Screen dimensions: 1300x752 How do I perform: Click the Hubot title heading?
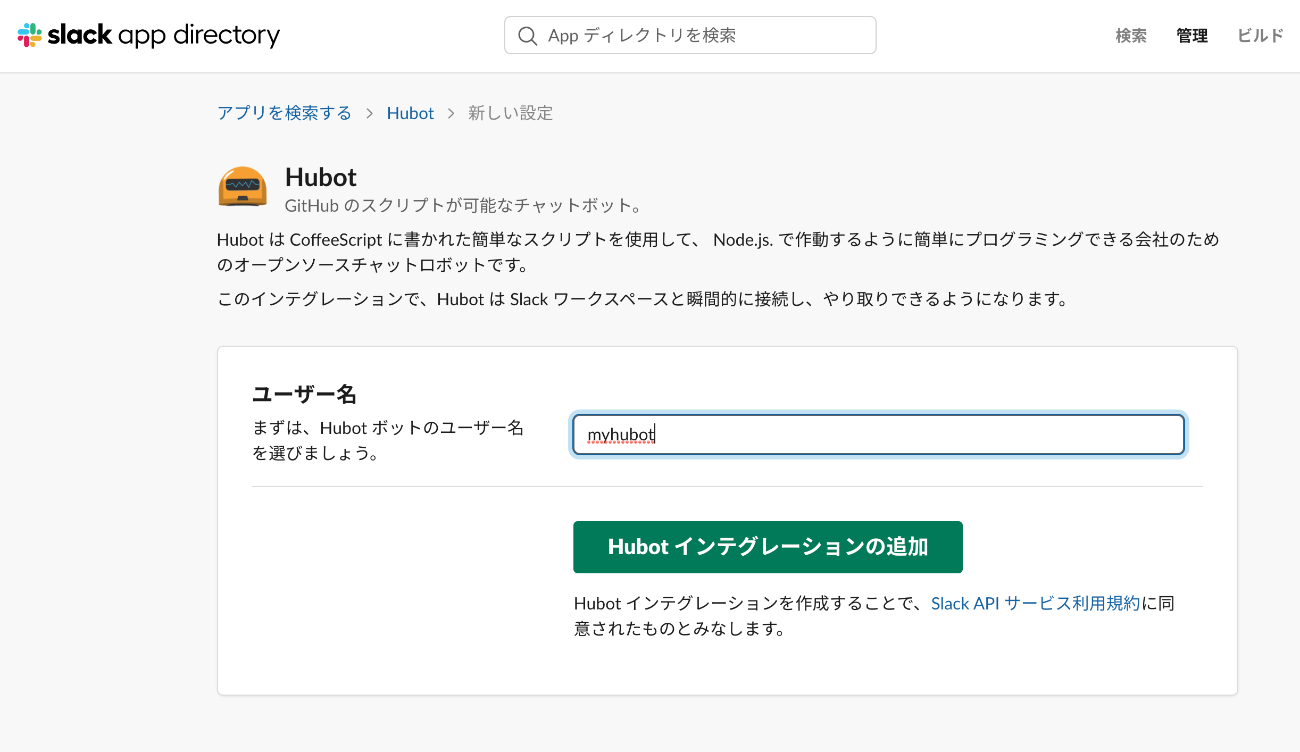coord(321,177)
